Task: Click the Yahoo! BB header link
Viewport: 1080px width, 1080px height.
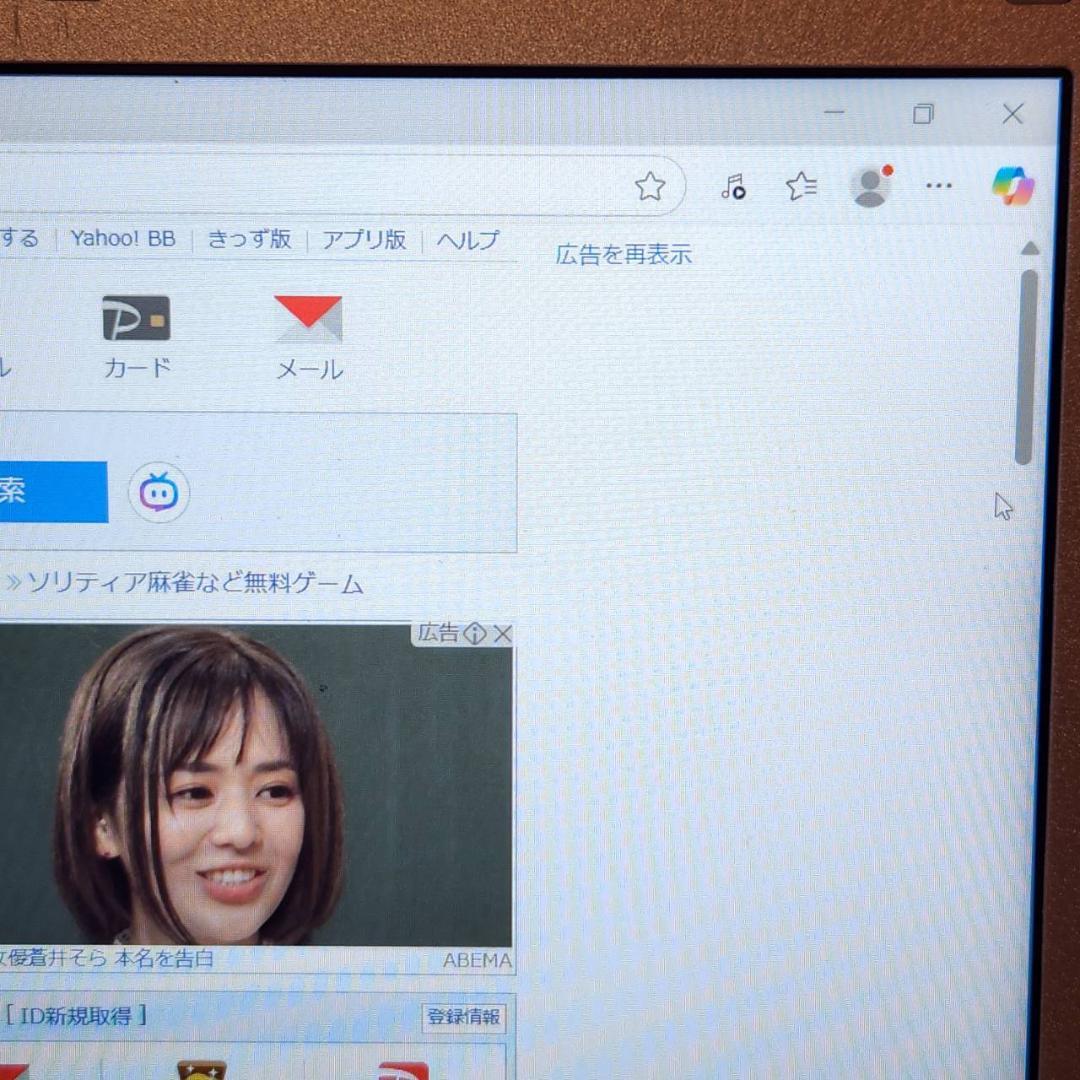Action: (x=121, y=239)
